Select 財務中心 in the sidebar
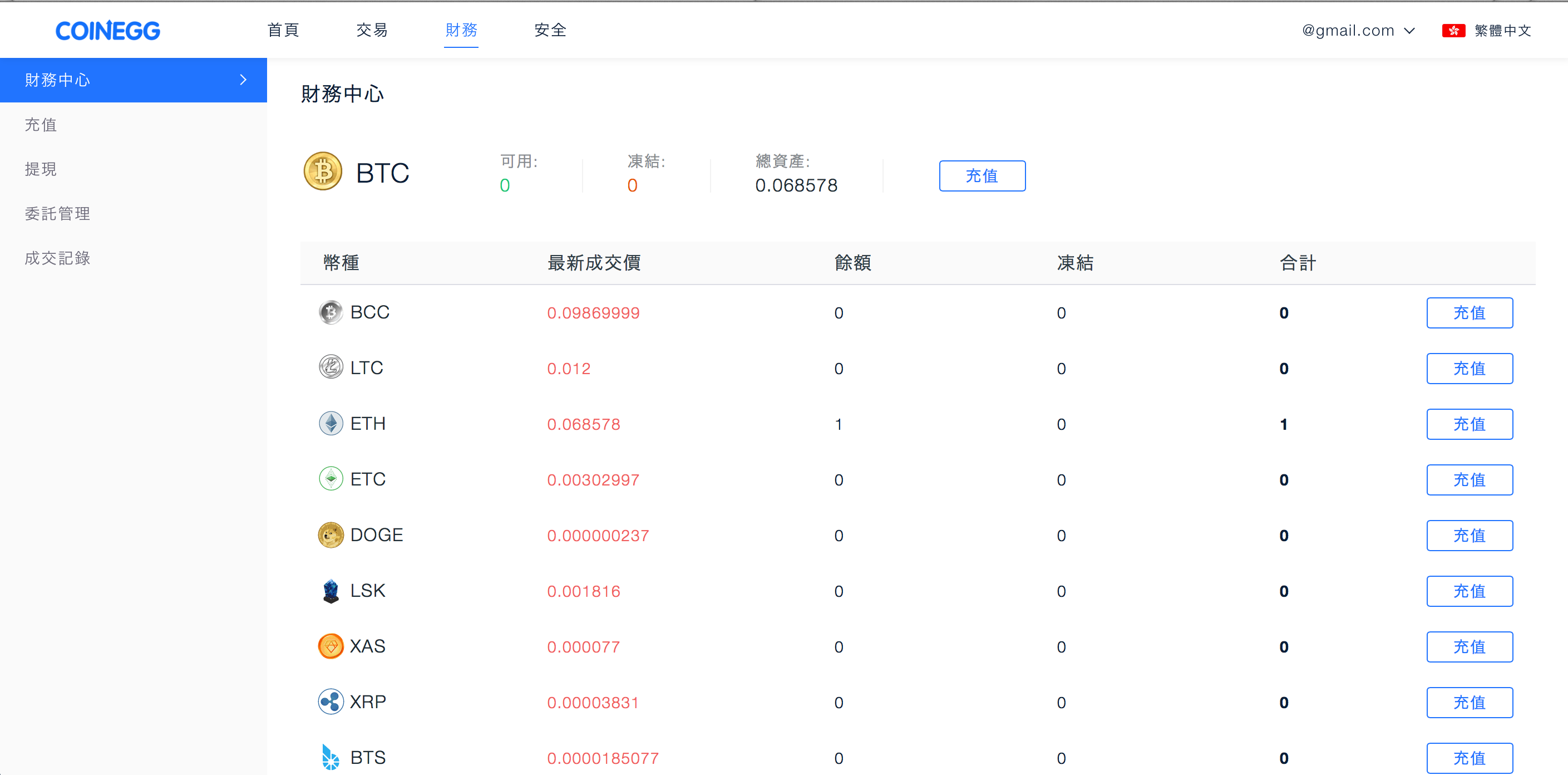Screen dimensions: 1568x775 pyautogui.click(x=134, y=80)
